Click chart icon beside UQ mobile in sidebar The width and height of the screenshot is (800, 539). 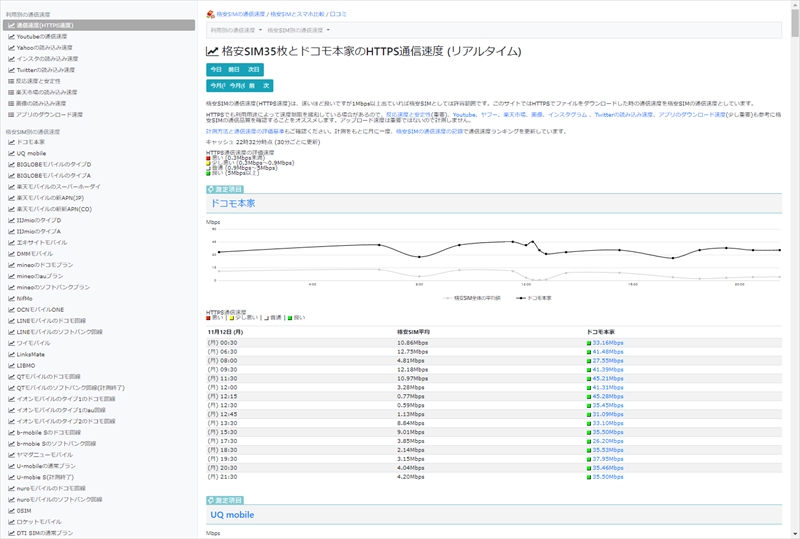(11, 154)
